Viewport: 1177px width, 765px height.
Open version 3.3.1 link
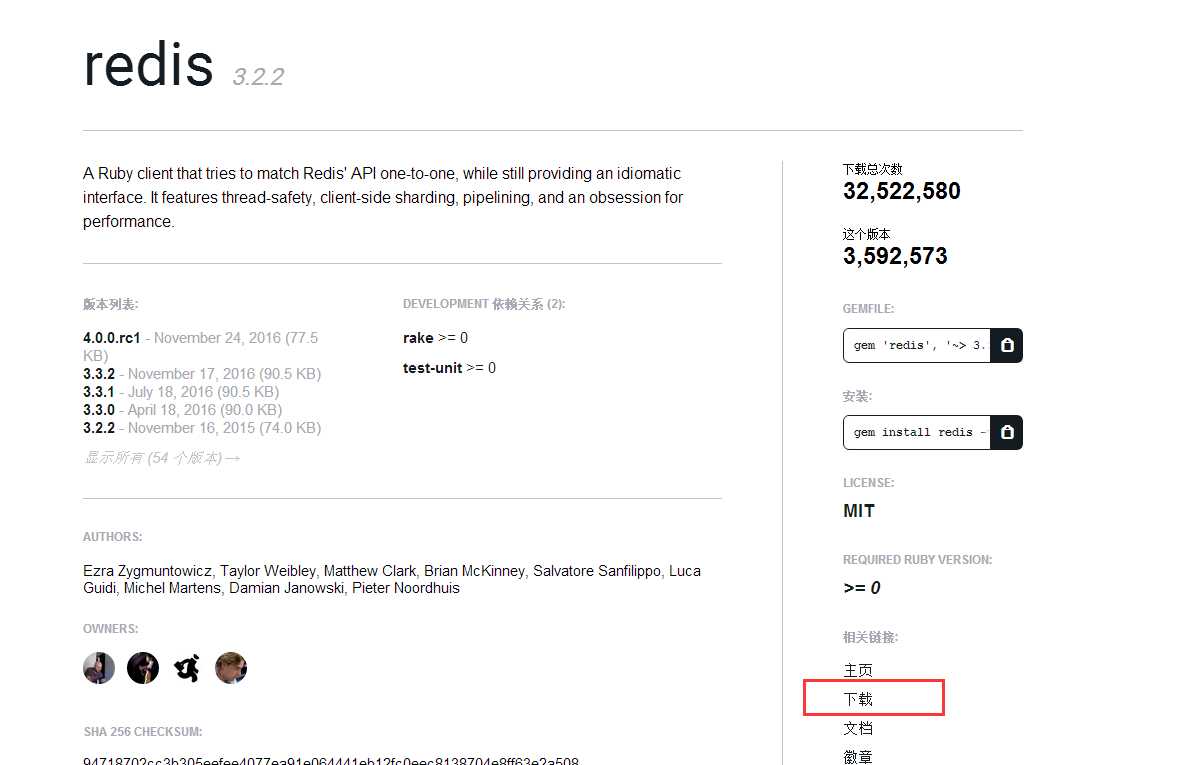pos(99,392)
